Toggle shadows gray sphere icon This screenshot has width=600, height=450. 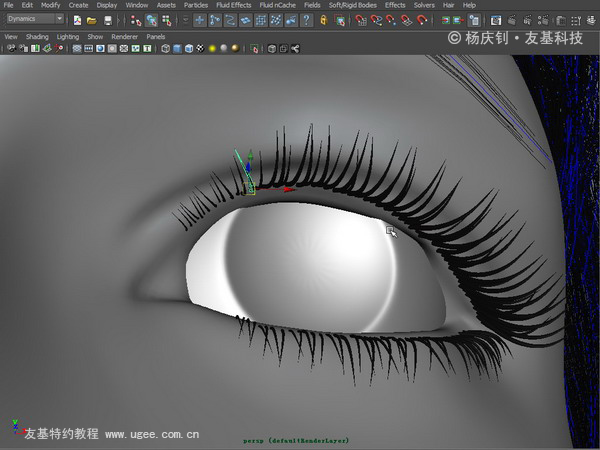(x=223, y=48)
